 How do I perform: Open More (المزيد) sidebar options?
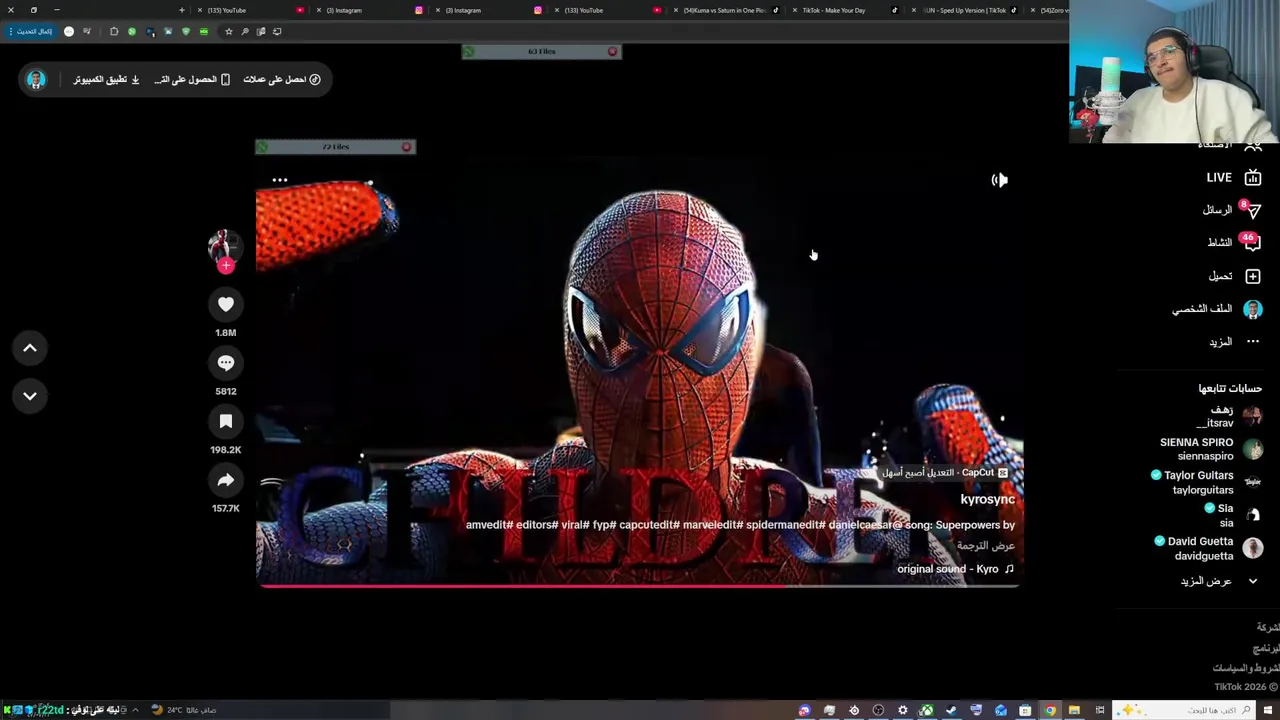point(1235,342)
